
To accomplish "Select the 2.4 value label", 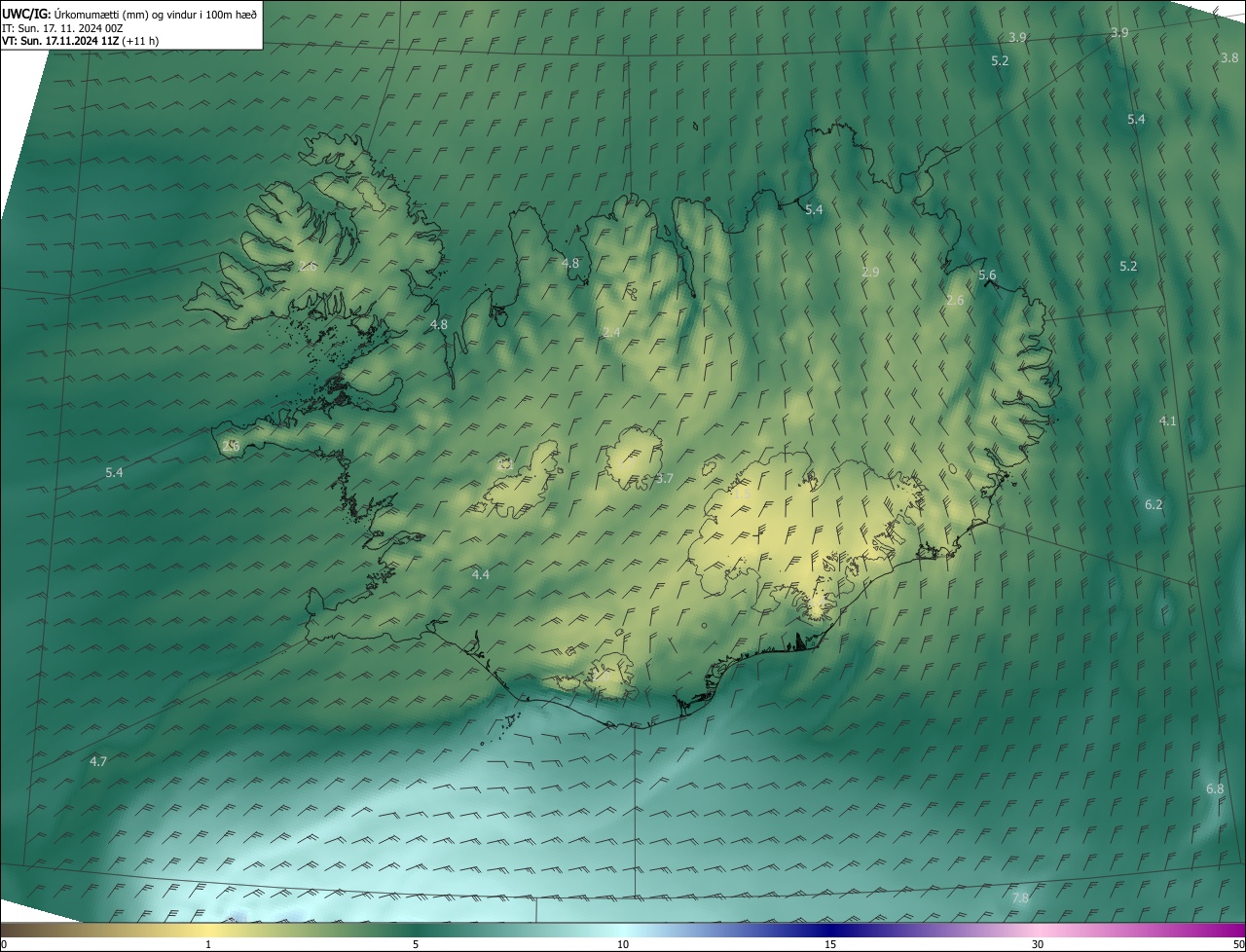I will pos(611,332).
